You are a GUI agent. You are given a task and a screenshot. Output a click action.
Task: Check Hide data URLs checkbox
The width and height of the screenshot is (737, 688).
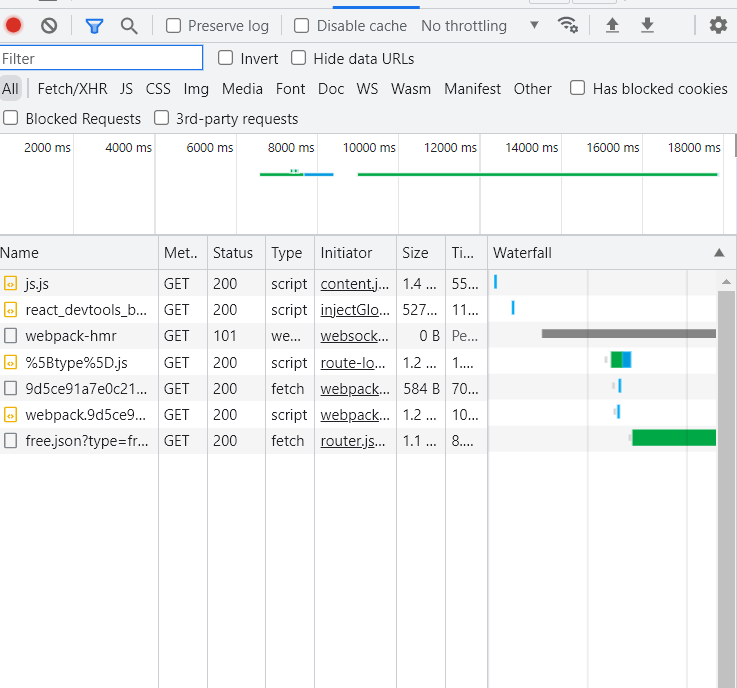(x=298, y=58)
